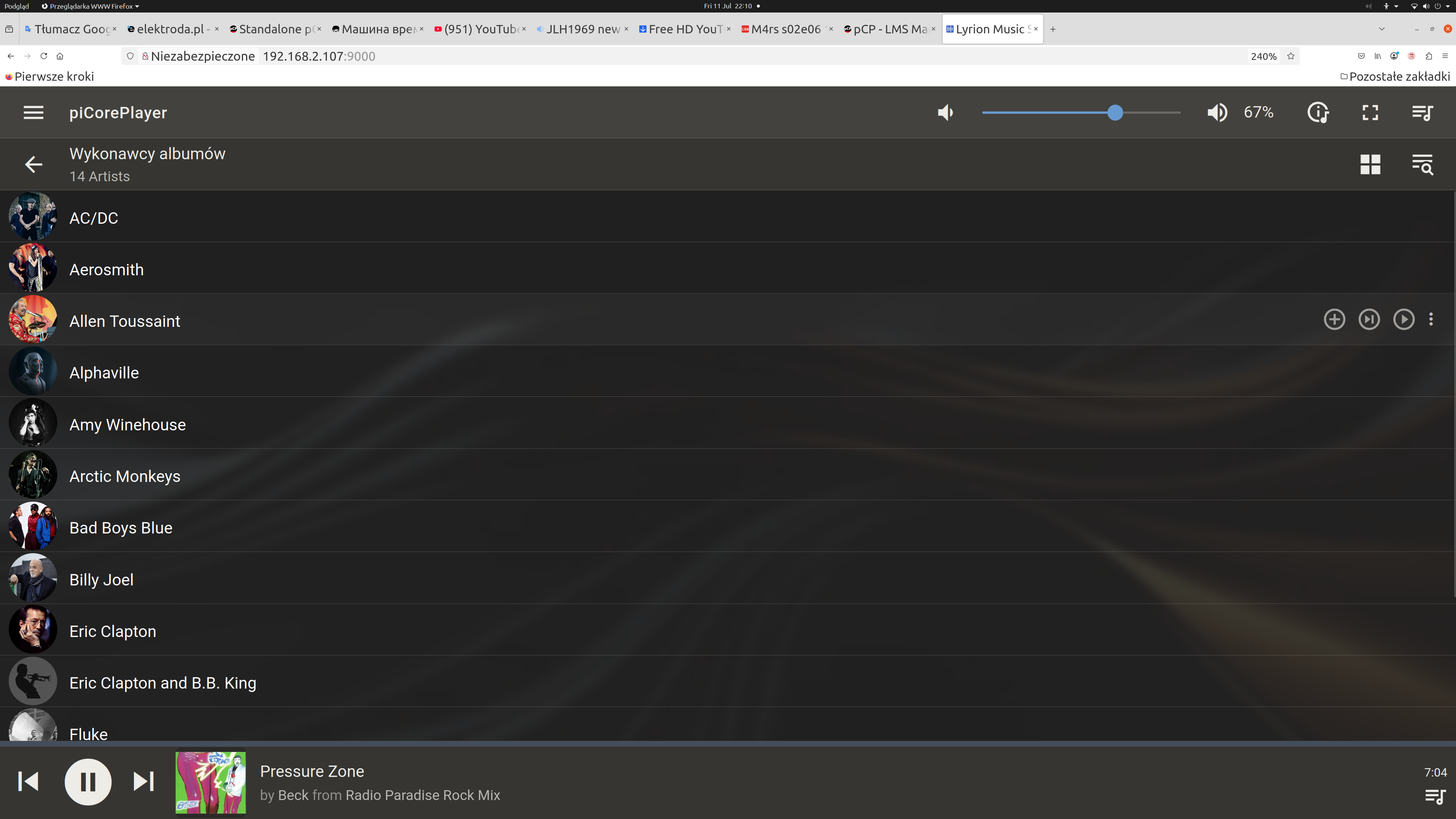Click the piCorePlayer player name
The height and width of the screenshot is (819, 1456).
point(118,113)
